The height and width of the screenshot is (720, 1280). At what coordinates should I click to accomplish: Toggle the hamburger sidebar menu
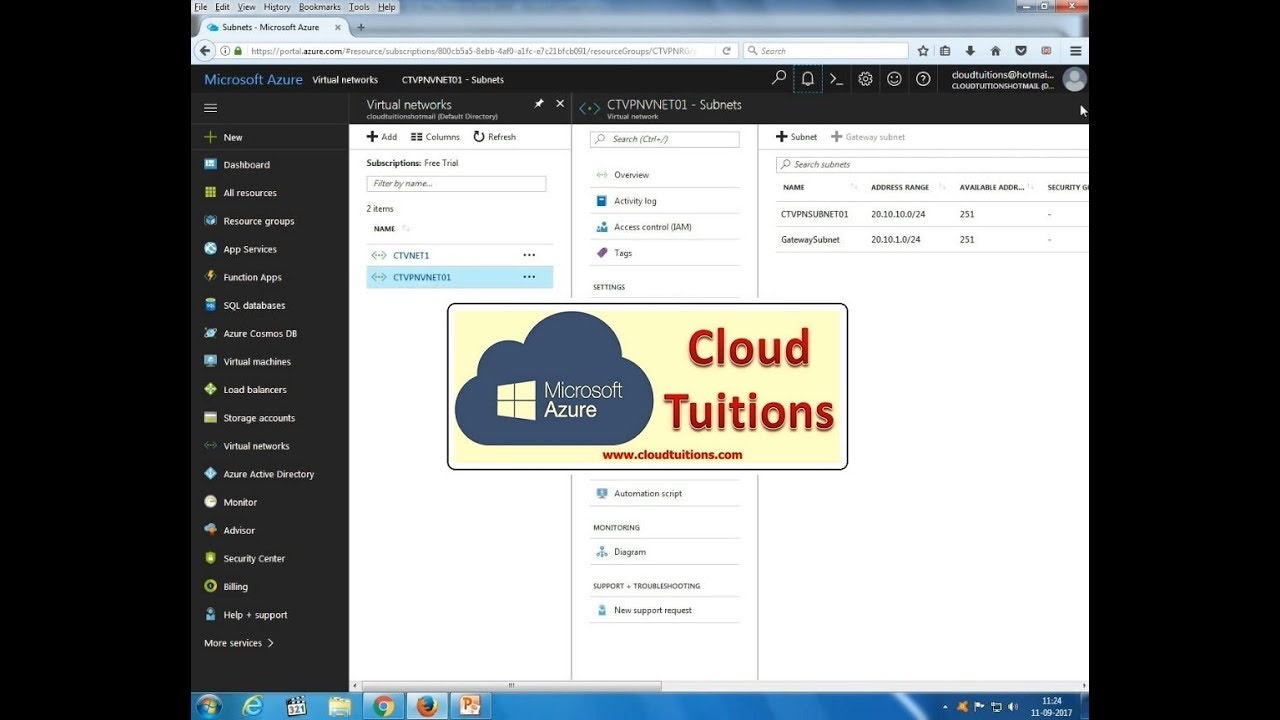(x=210, y=108)
